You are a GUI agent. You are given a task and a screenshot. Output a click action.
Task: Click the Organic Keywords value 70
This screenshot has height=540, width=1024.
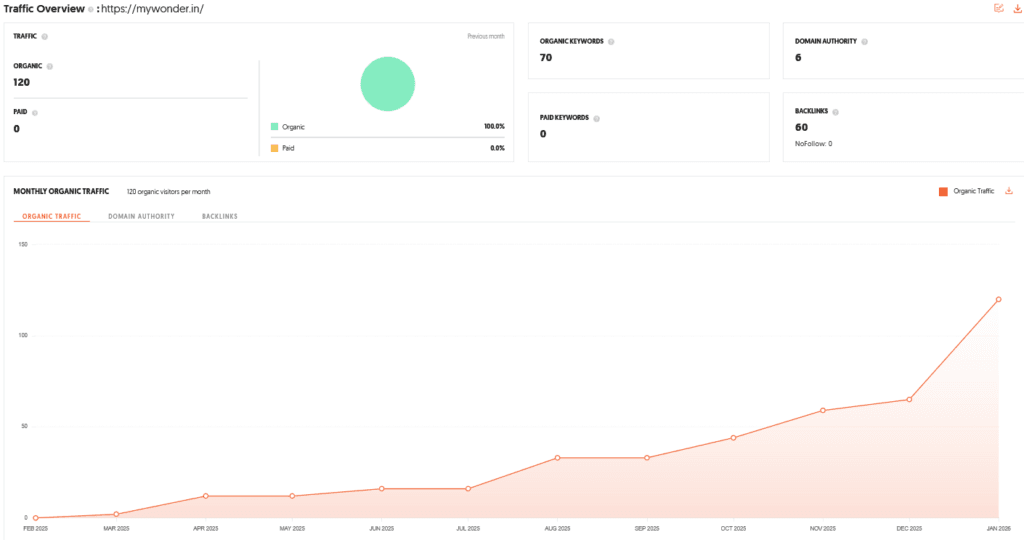point(546,57)
